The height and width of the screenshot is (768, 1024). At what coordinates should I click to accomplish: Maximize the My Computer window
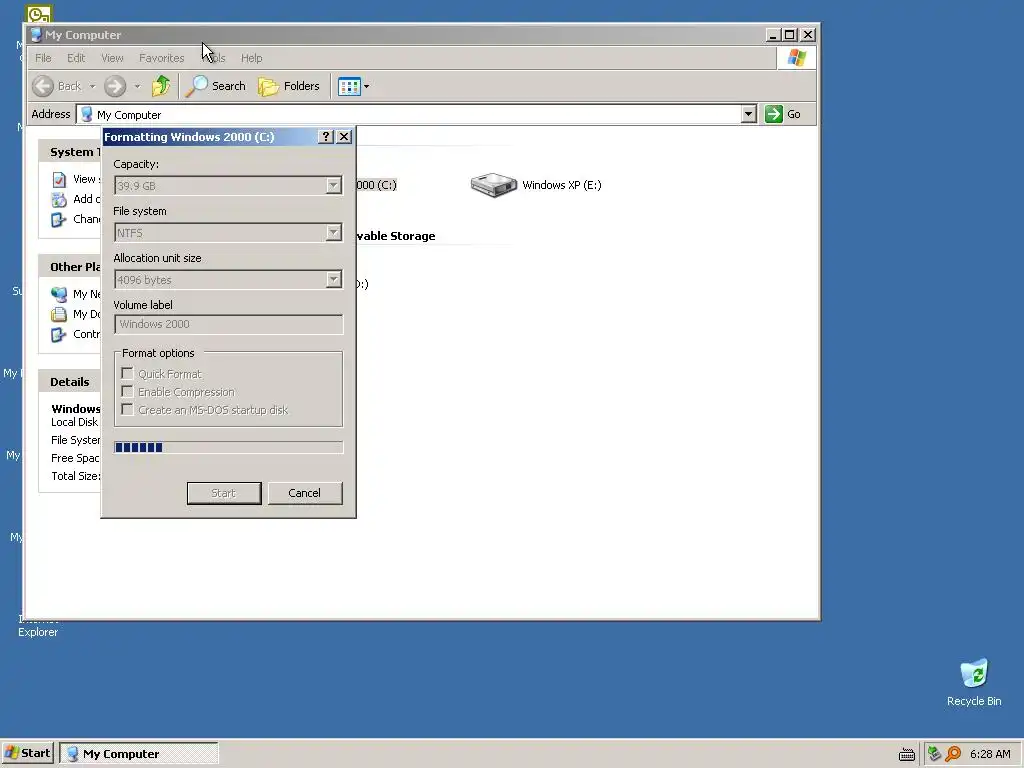[x=790, y=35]
